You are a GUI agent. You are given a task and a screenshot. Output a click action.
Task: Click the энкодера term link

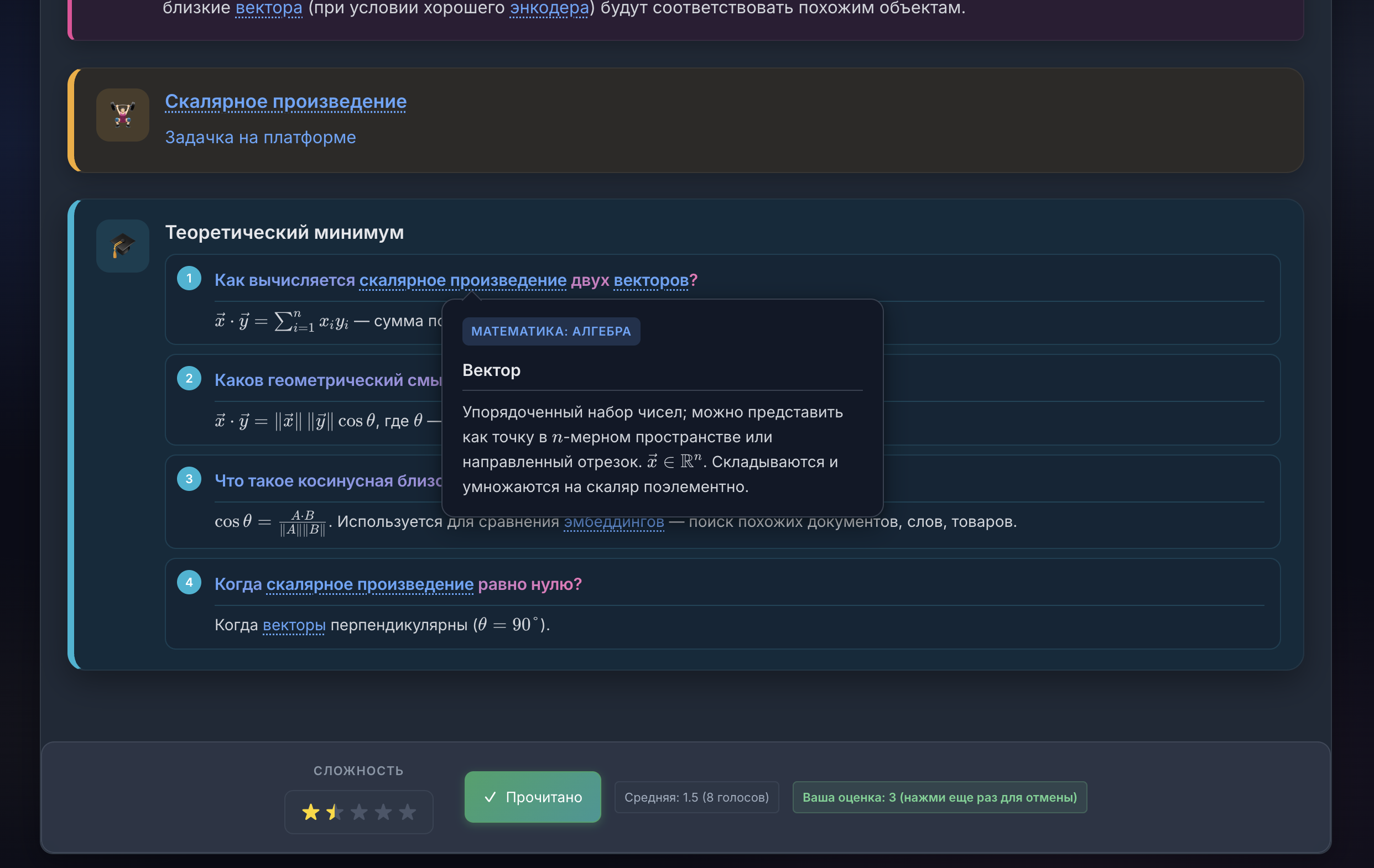549,8
